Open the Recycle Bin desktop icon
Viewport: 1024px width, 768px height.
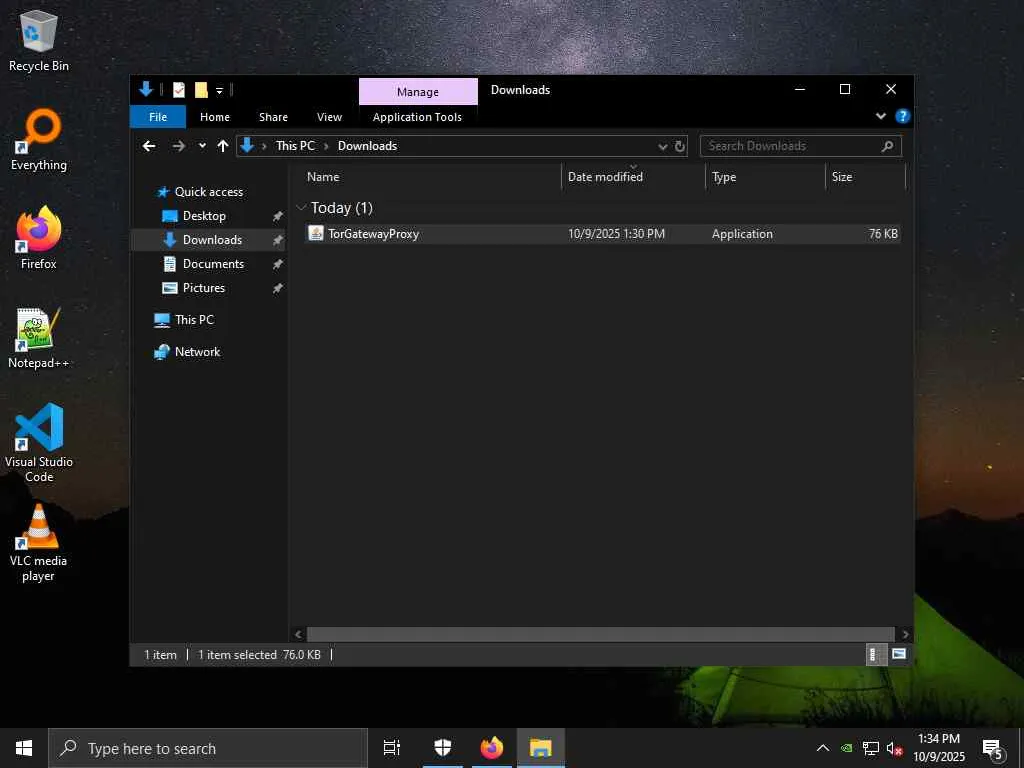point(39,40)
